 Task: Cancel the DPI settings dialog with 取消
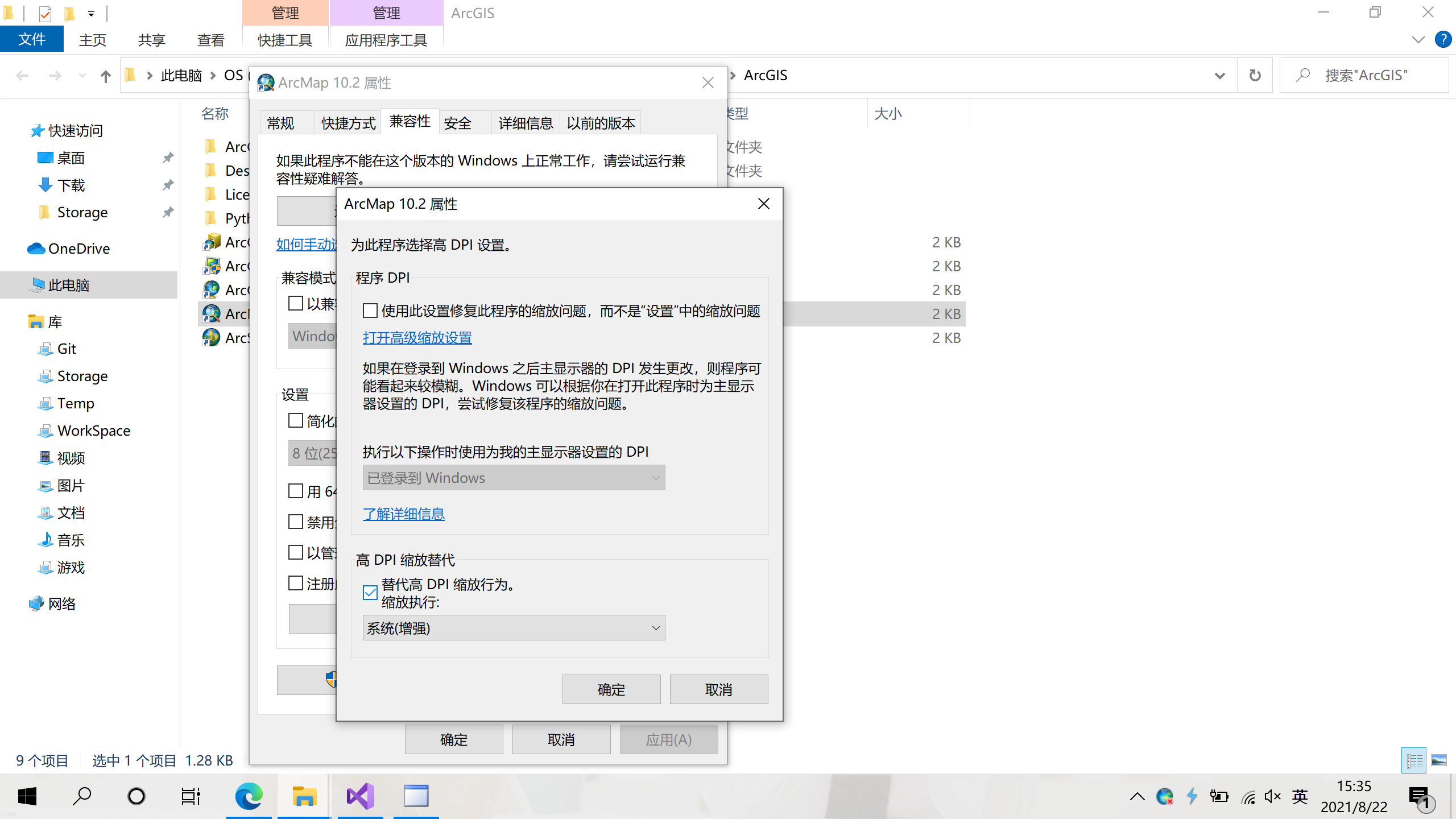coord(719,689)
